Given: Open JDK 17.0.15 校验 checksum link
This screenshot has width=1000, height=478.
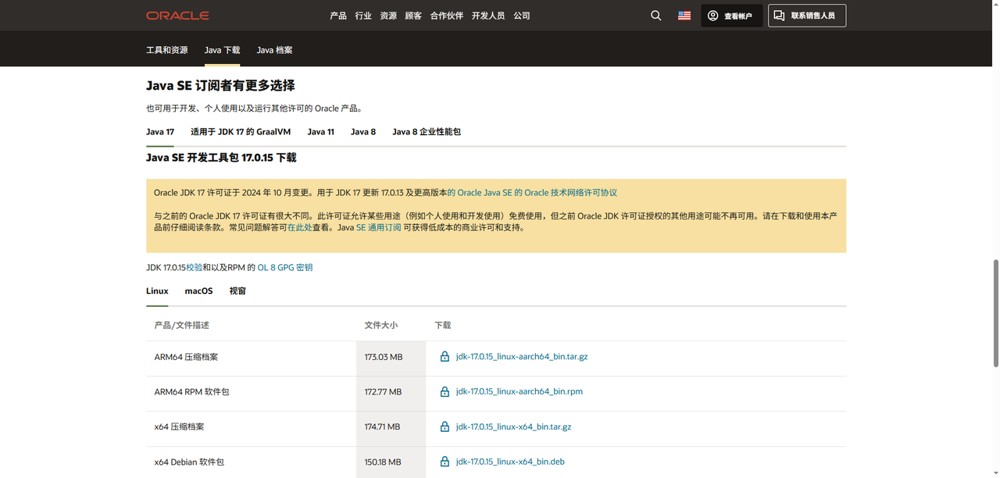Looking at the screenshot, I should coord(194,268).
